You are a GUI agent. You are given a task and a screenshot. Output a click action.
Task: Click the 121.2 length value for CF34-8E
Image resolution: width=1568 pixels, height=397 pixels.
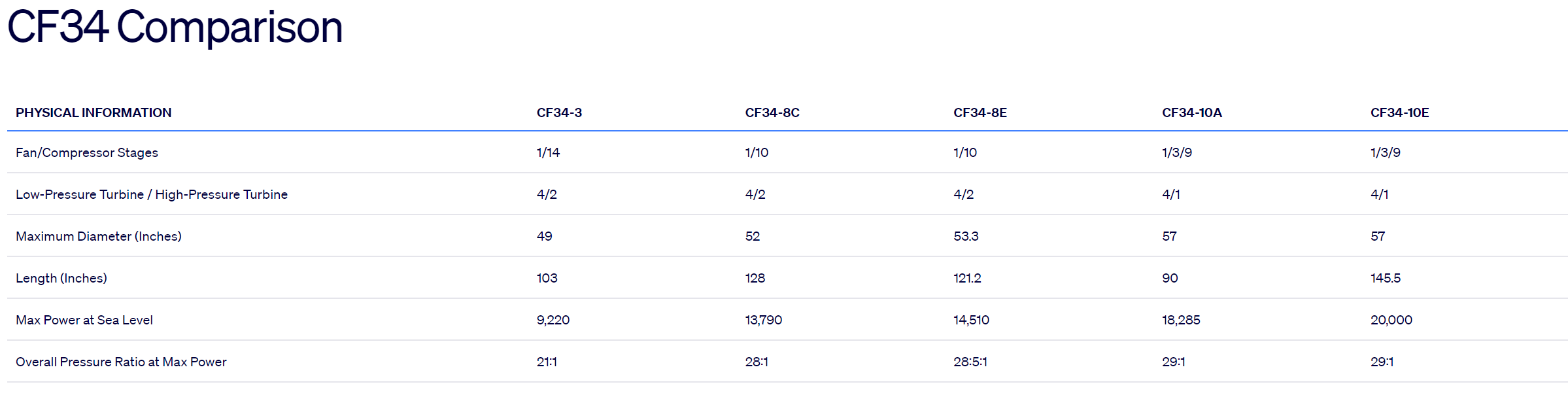968,278
